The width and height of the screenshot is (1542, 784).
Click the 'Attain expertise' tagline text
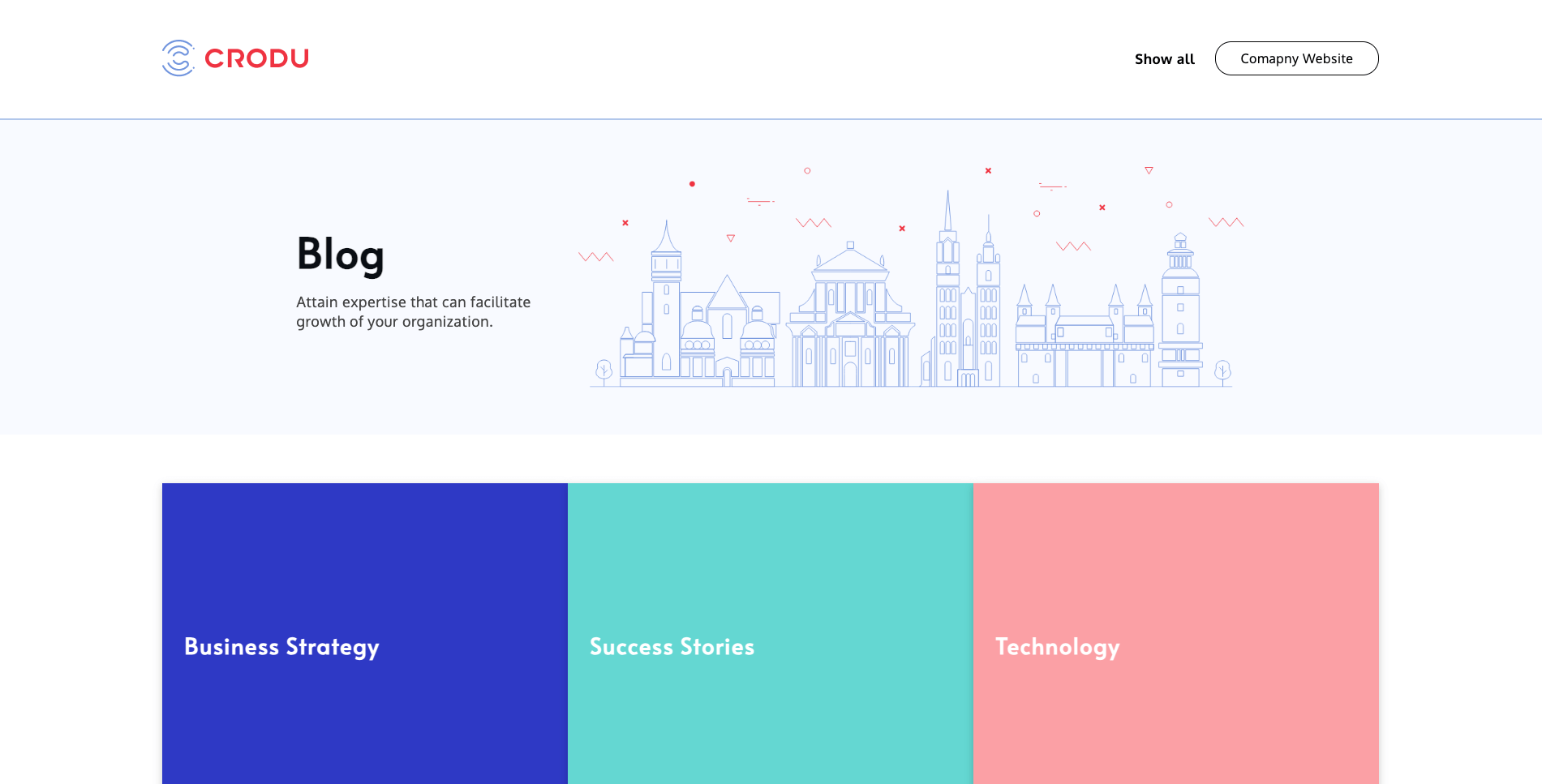tap(413, 312)
